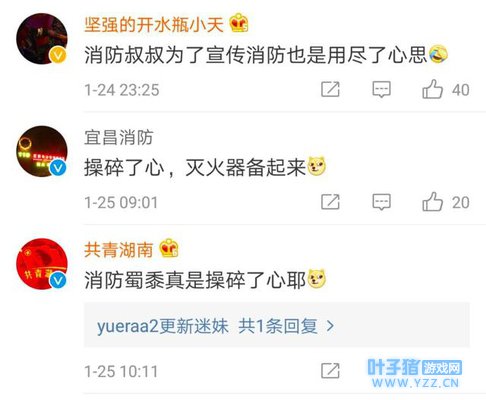Open yueraa2更新迷妹 user link
Image resolution: width=486 pixels, height=400 pixels.
(x=163, y=326)
